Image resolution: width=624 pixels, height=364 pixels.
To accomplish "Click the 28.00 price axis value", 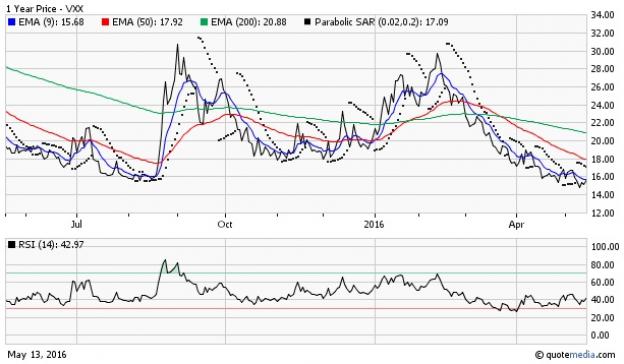I will tap(602, 69).
